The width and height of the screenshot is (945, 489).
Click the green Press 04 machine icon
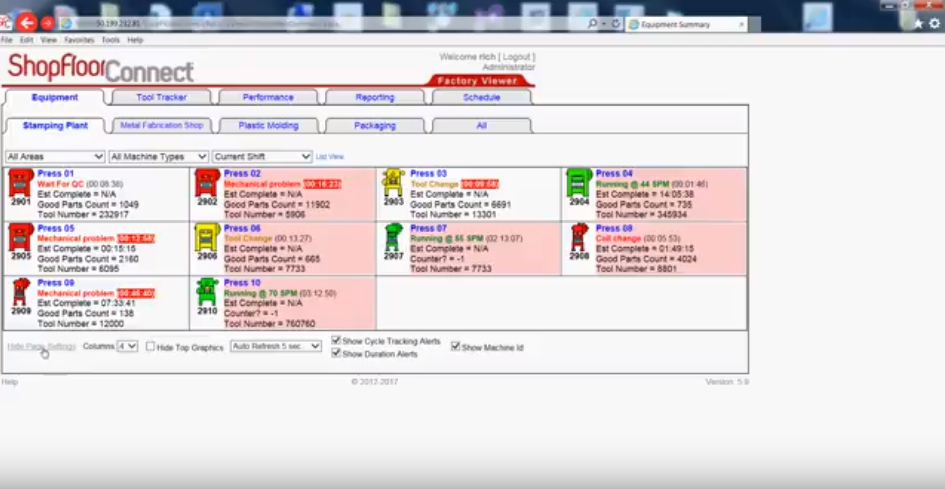pyautogui.click(x=579, y=183)
